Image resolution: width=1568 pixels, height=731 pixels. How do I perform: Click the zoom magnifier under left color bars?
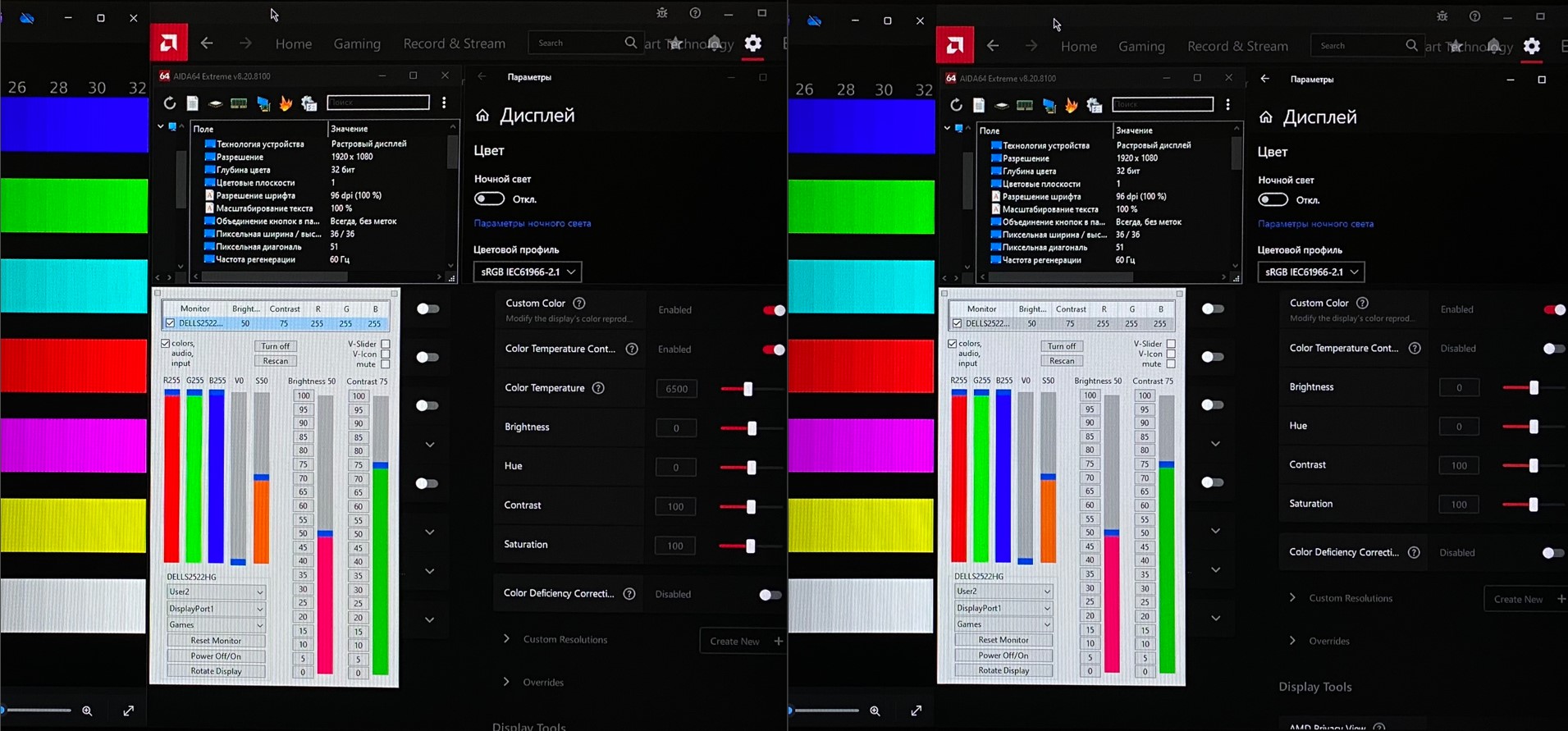[x=87, y=711]
